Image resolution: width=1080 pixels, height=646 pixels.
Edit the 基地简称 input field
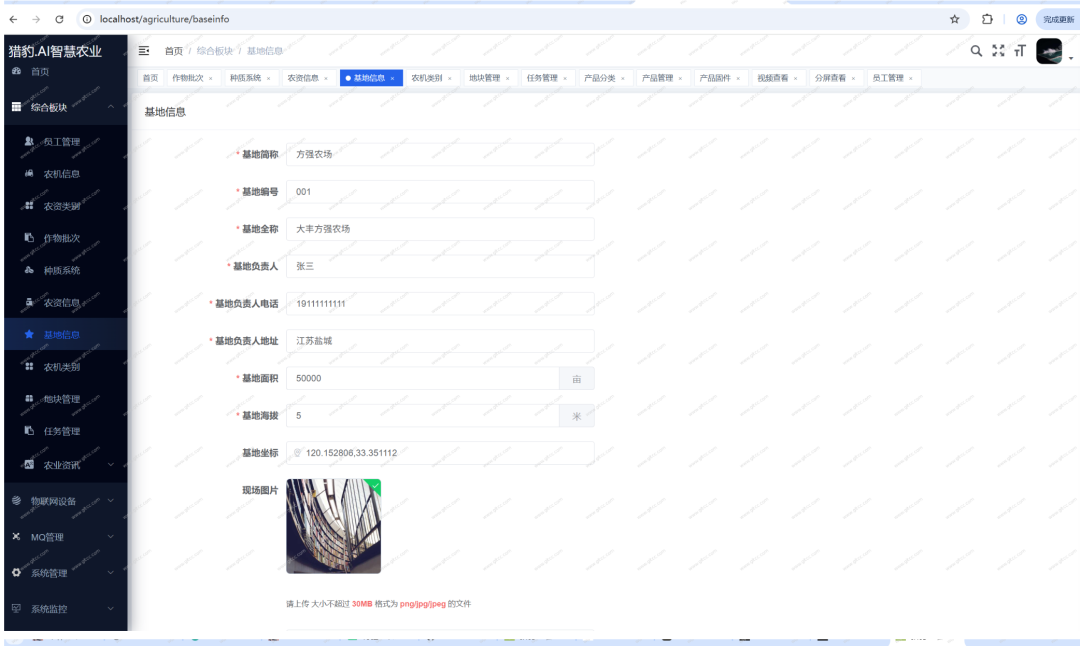pyautogui.click(x=440, y=154)
